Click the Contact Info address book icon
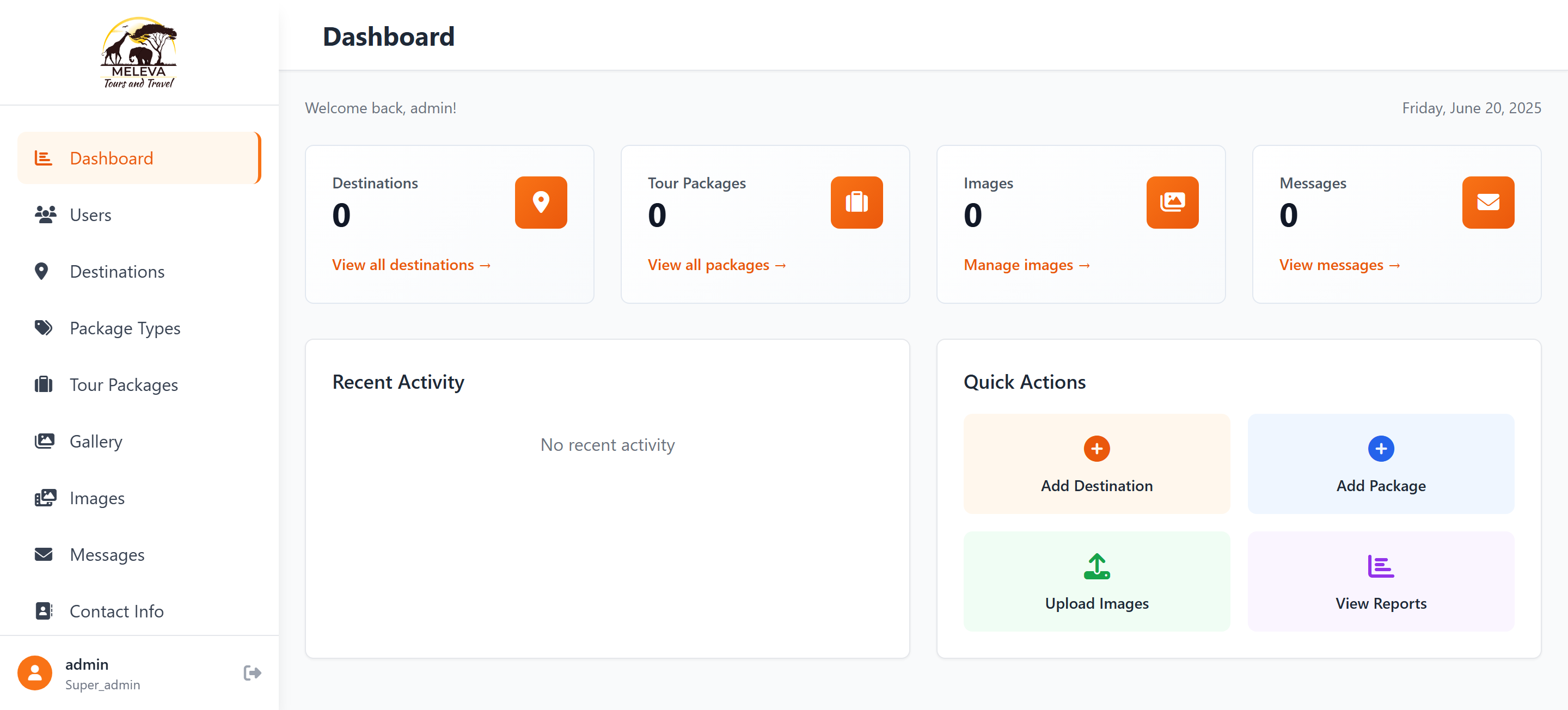Screen dimensions: 1568x710 (44, 611)
